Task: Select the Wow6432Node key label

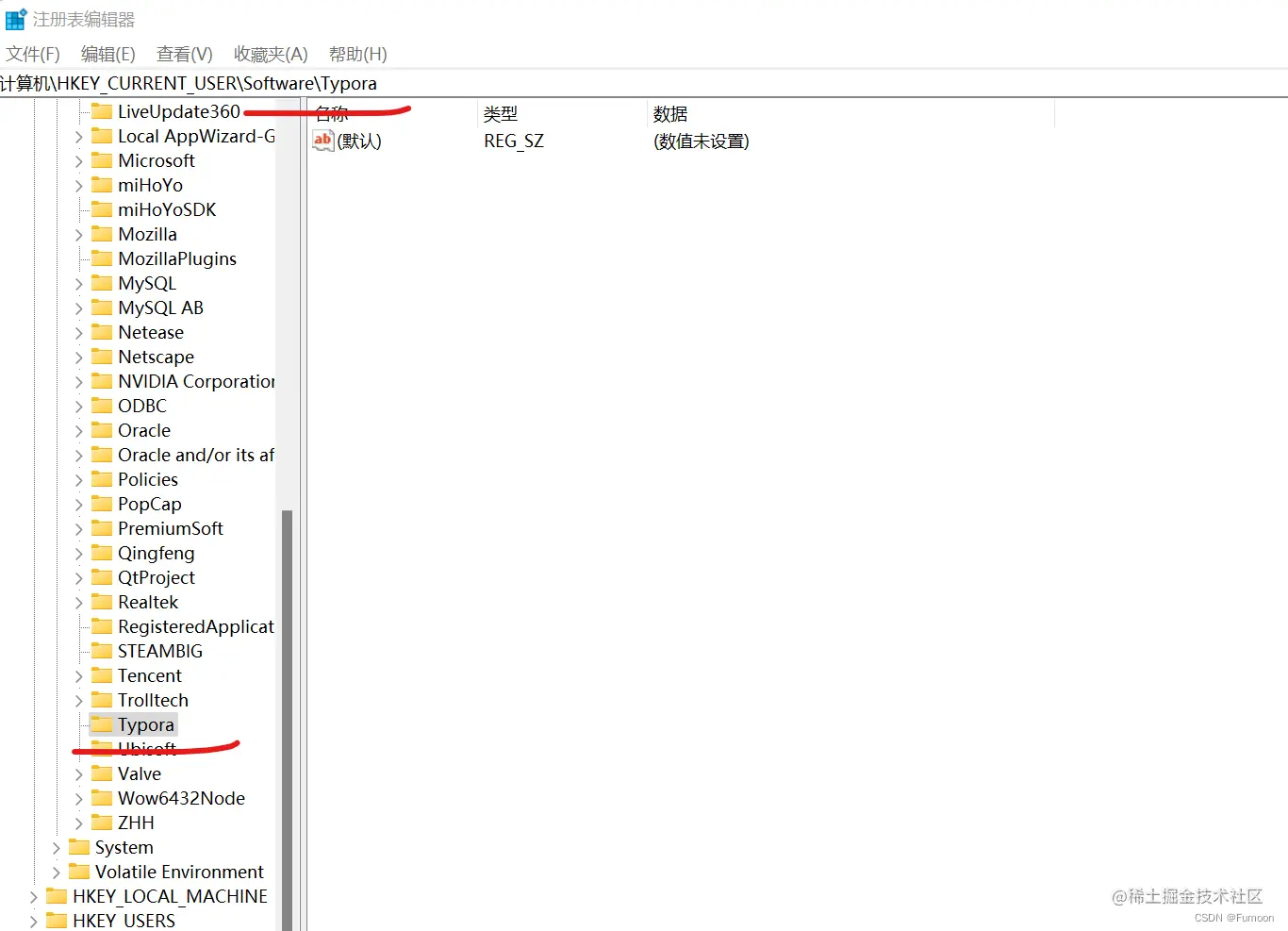Action: 181,798
